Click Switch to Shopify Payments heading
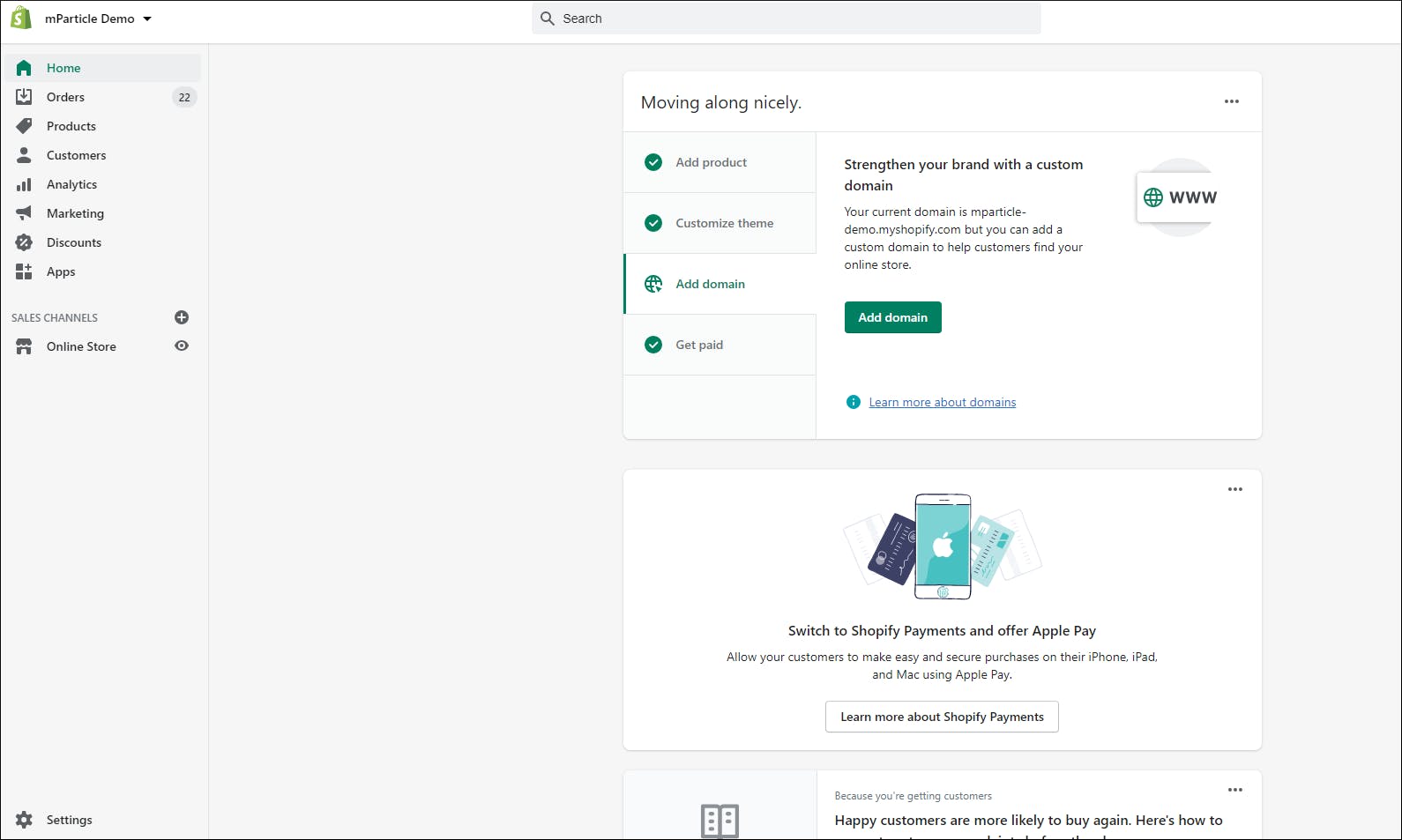The width and height of the screenshot is (1402, 840). (942, 631)
